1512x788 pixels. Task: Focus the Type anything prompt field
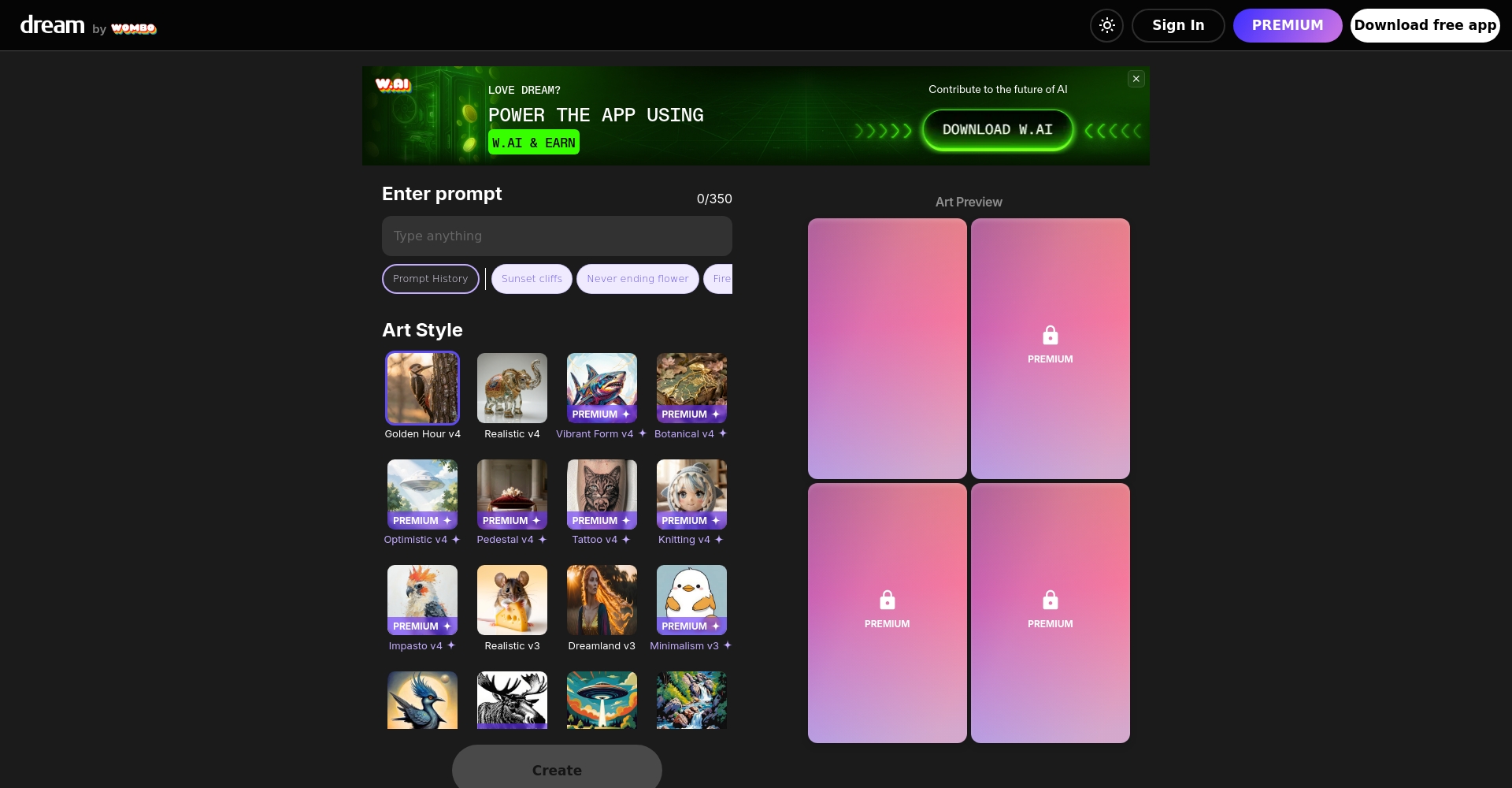tap(557, 236)
